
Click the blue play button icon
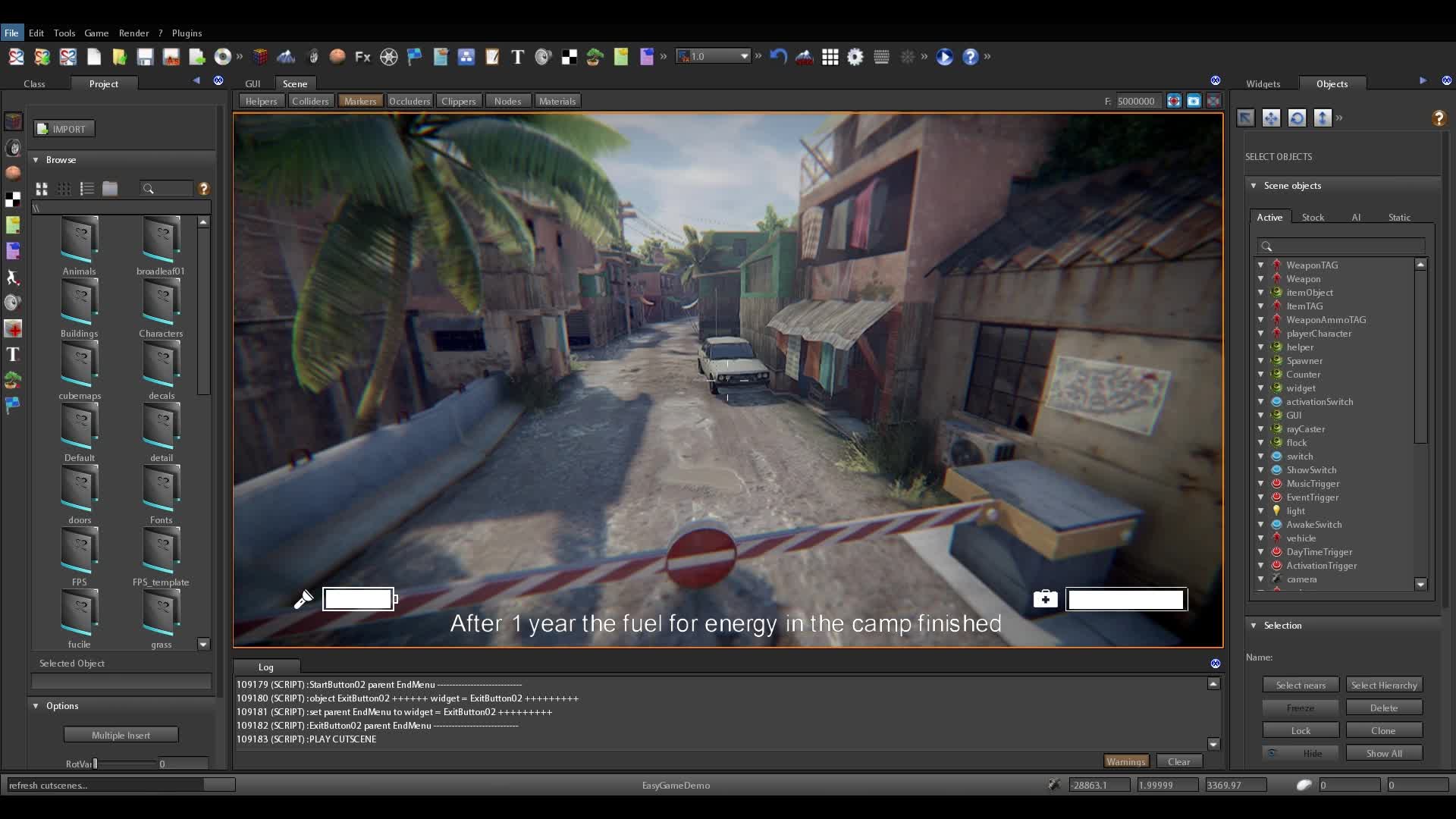(944, 57)
